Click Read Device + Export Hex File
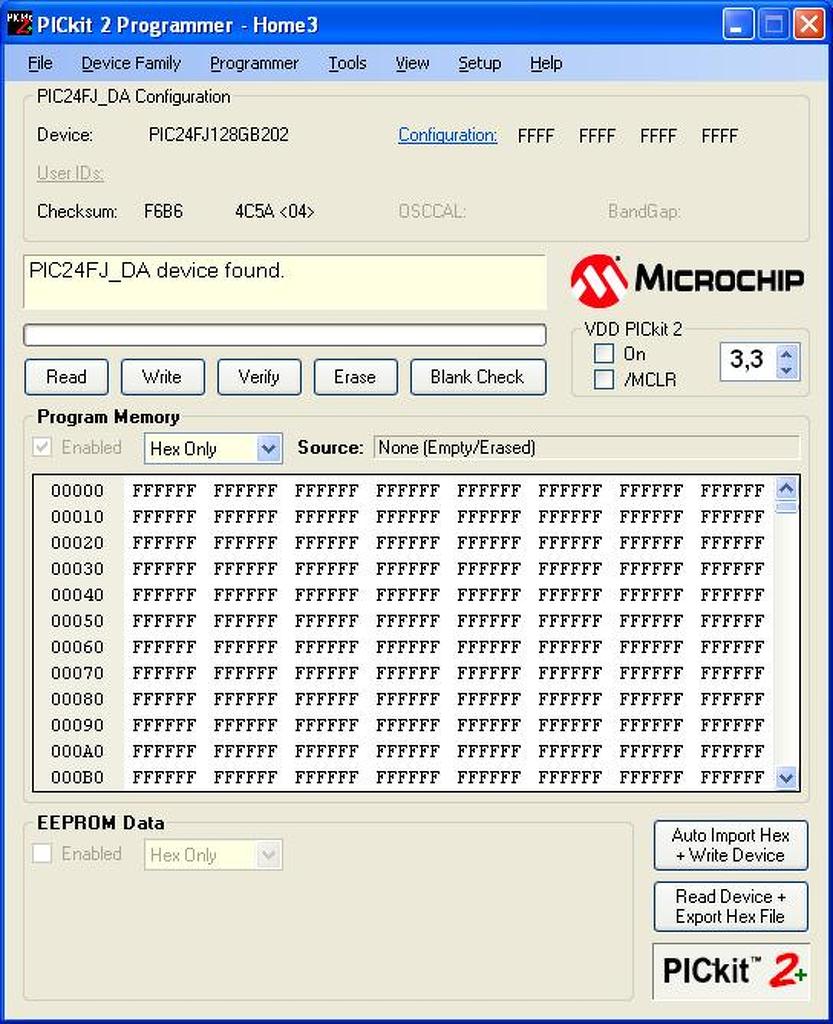The height and width of the screenshot is (1024, 833). point(731,906)
